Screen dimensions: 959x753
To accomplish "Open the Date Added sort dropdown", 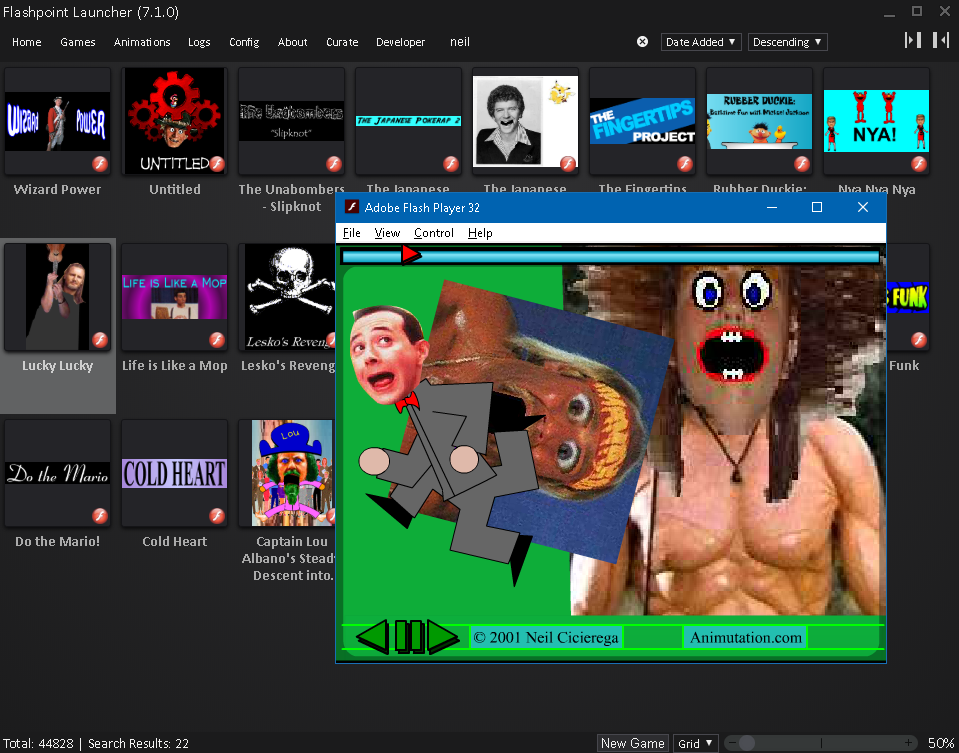I will [x=701, y=42].
